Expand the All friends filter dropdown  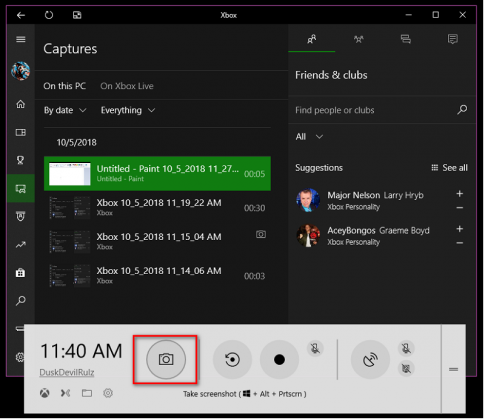coord(309,137)
